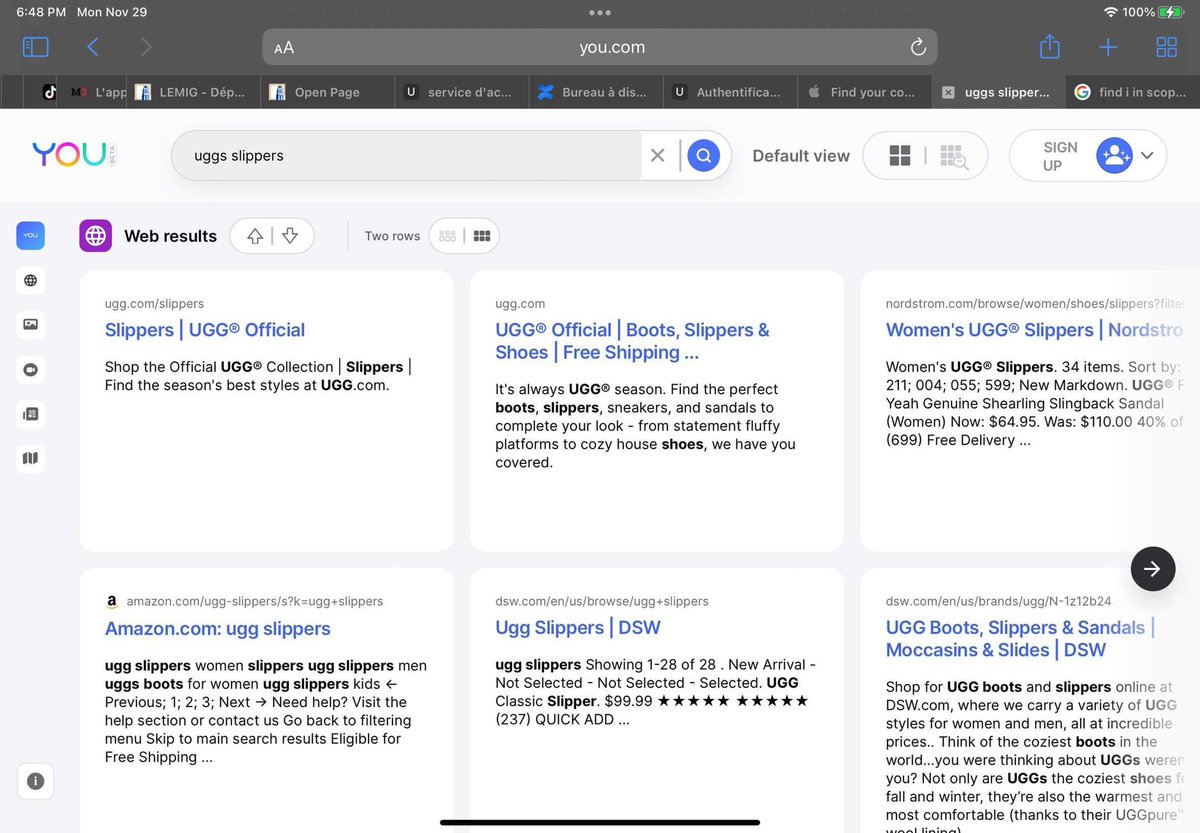Switch to the Find your co... tab
The height and width of the screenshot is (833, 1200).
[866, 92]
